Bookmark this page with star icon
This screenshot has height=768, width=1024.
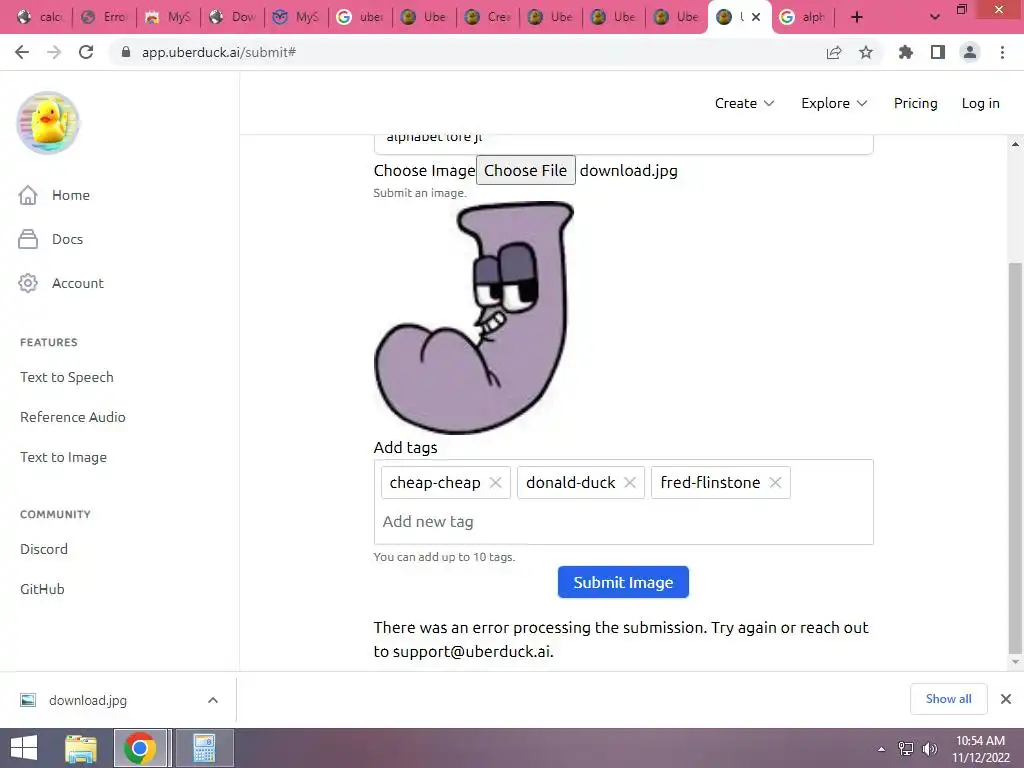point(866,52)
